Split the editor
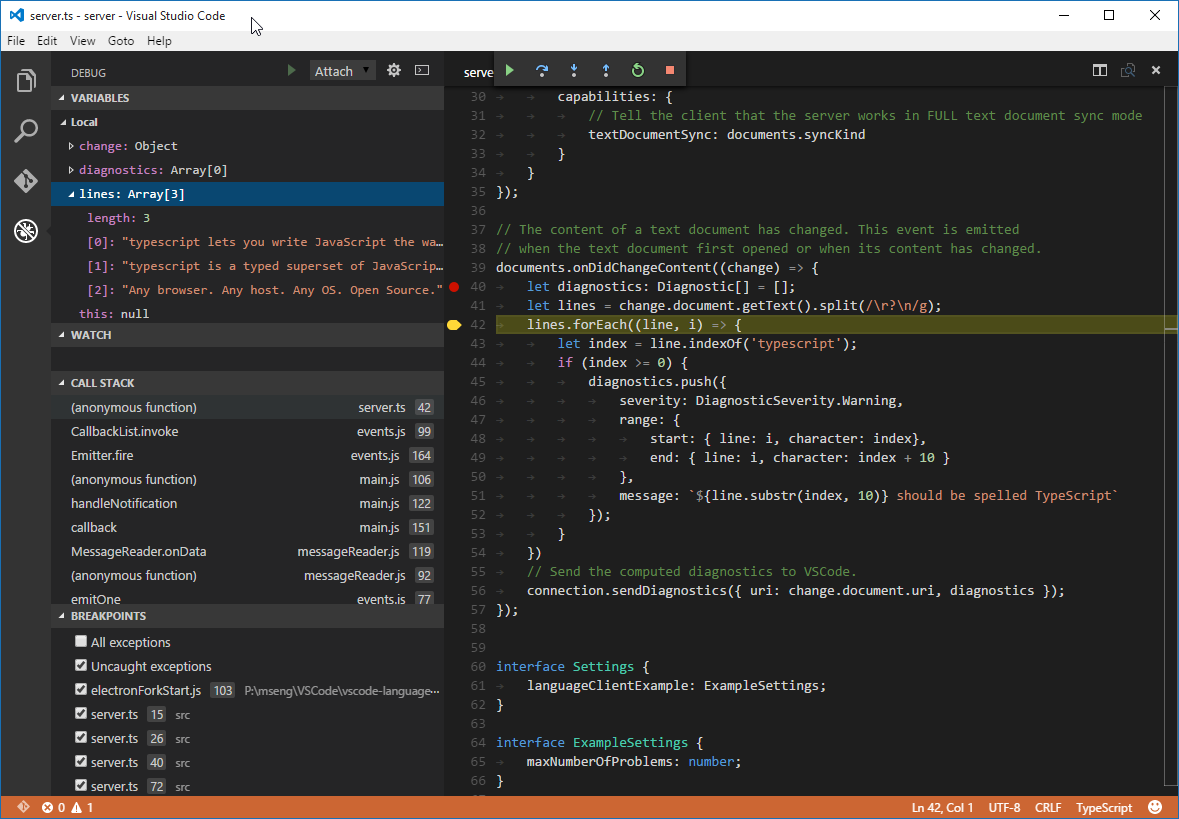 pyautogui.click(x=1100, y=70)
